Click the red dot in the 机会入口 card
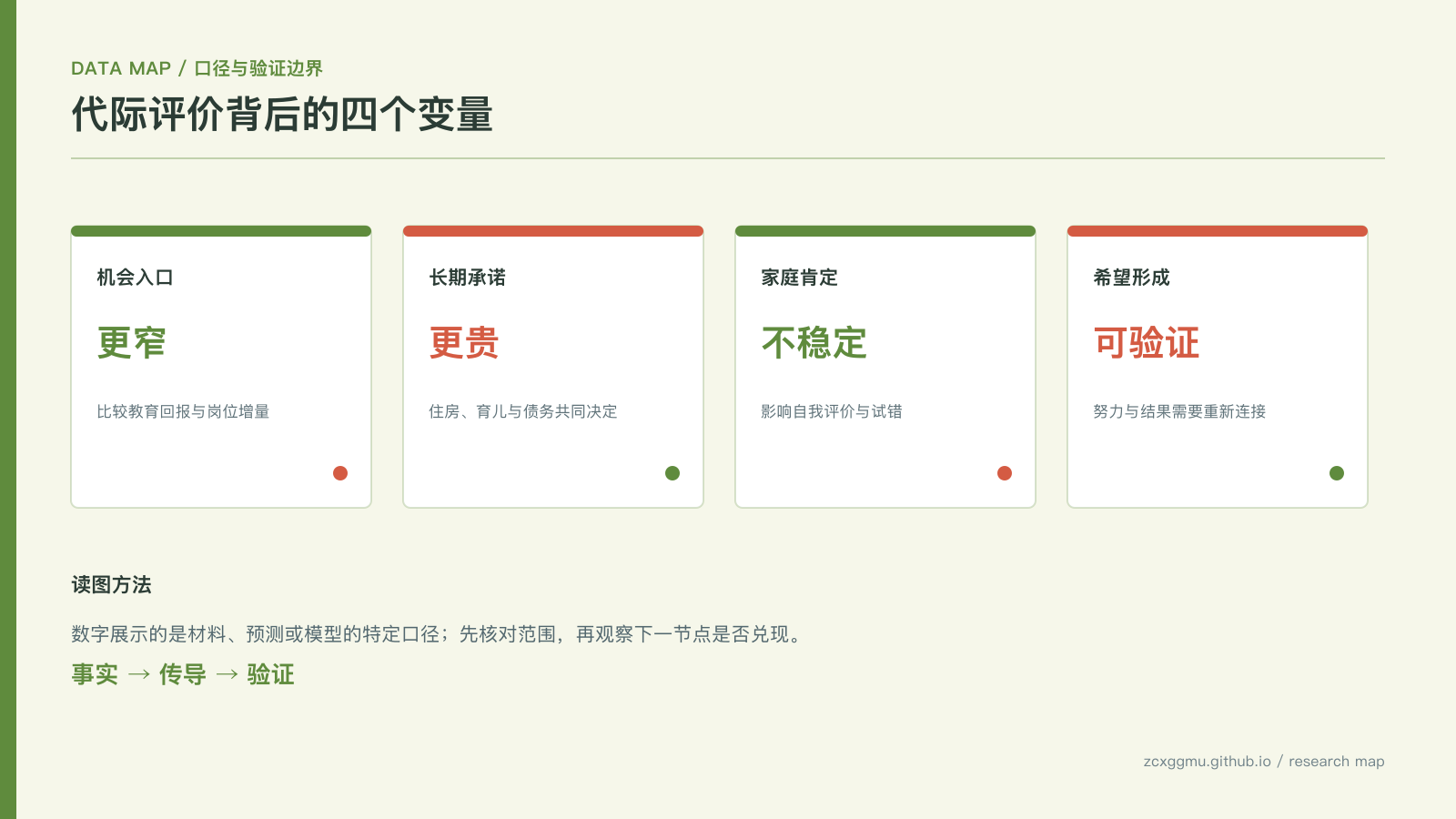The height and width of the screenshot is (819, 1456). point(340,473)
